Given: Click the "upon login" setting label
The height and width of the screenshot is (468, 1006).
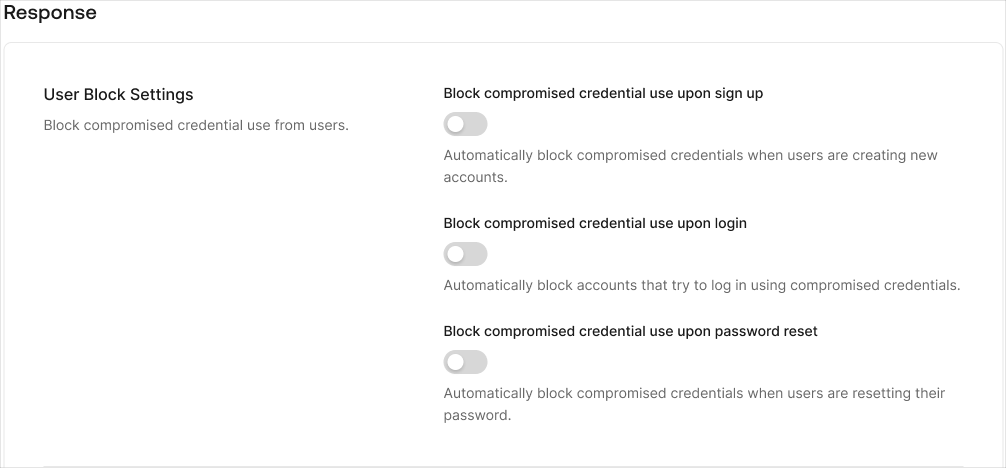Looking at the screenshot, I should click(595, 223).
